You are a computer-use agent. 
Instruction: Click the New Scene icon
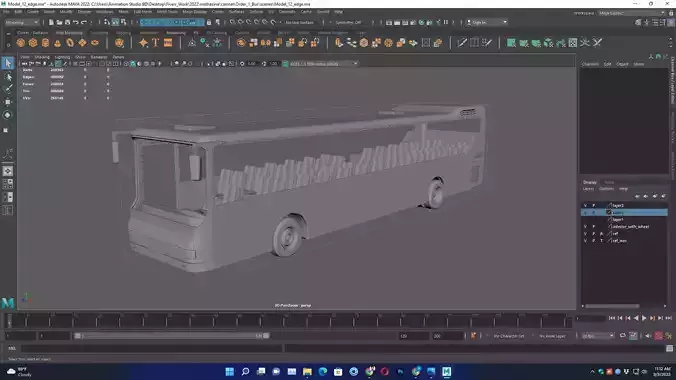(51, 22)
